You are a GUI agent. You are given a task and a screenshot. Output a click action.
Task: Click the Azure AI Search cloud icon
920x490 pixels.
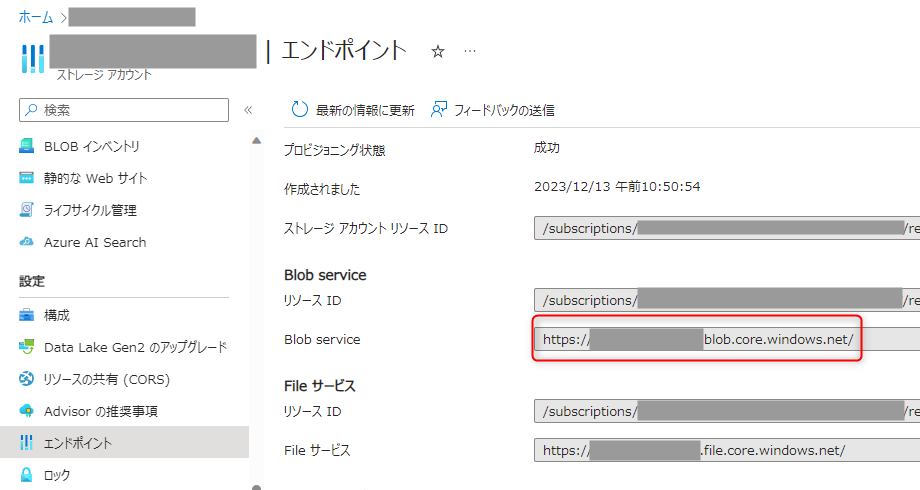(x=26, y=242)
